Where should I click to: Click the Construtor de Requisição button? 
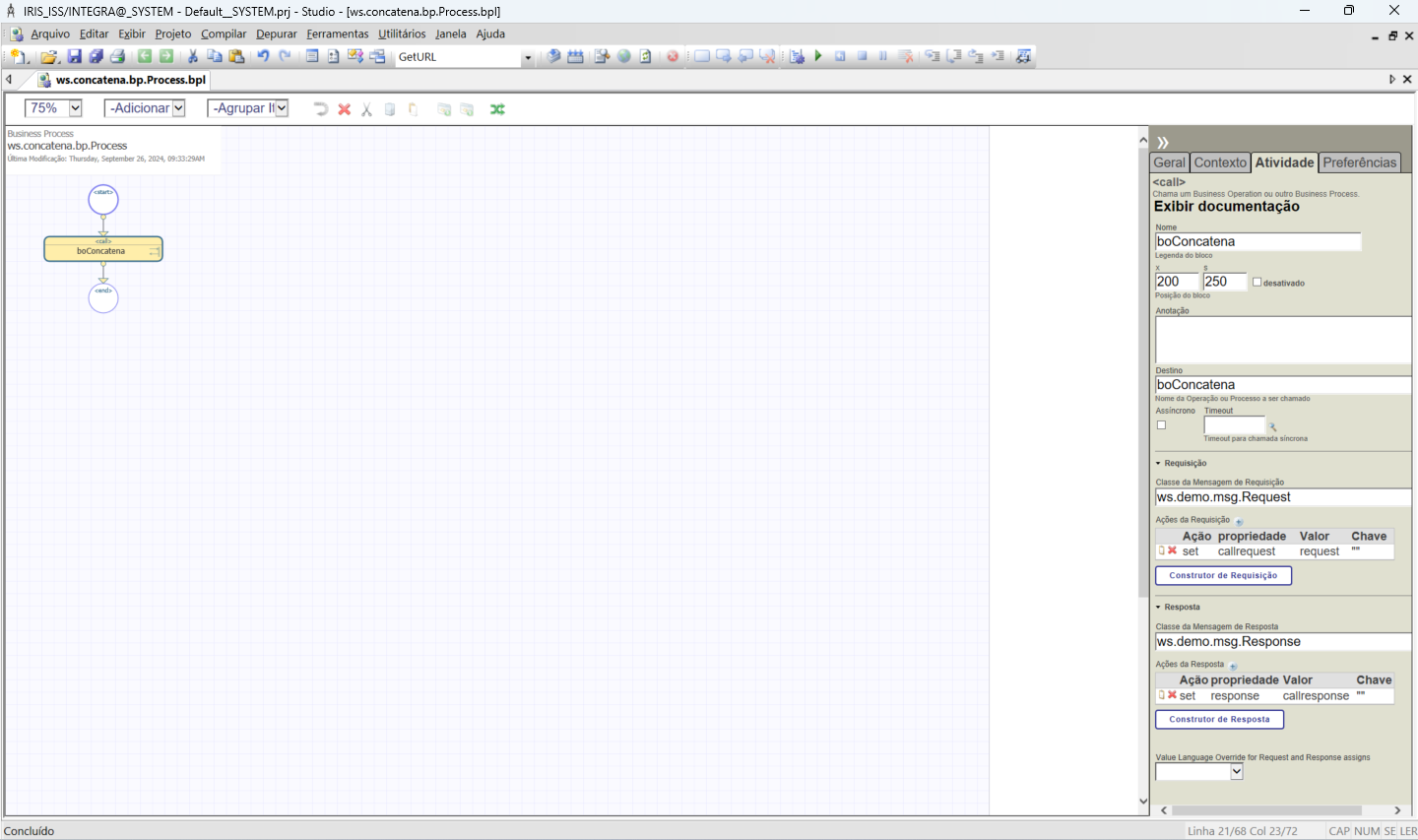pos(1223,575)
